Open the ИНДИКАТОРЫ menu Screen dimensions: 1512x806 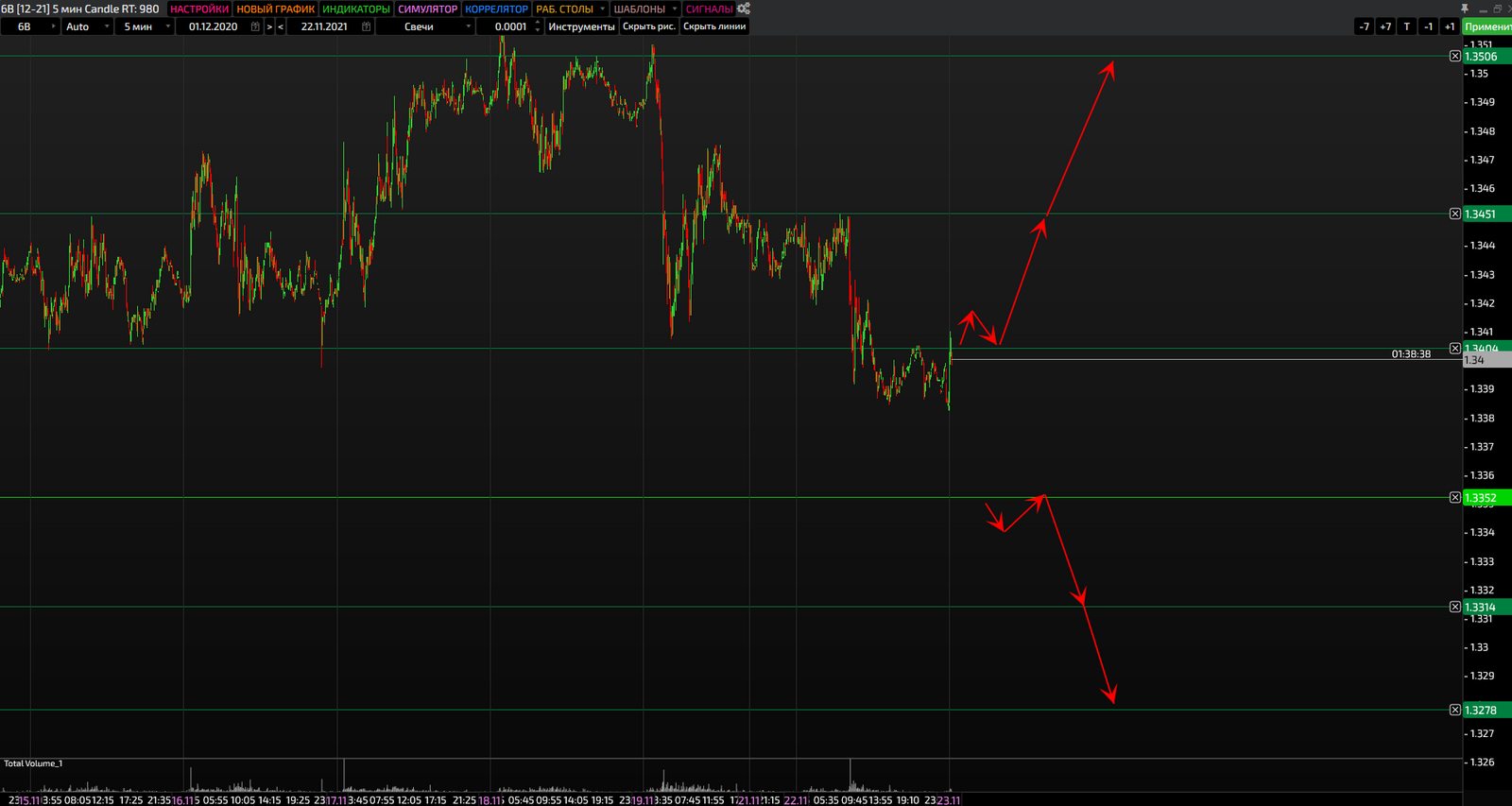pyautogui.click(x=355, y=9)
